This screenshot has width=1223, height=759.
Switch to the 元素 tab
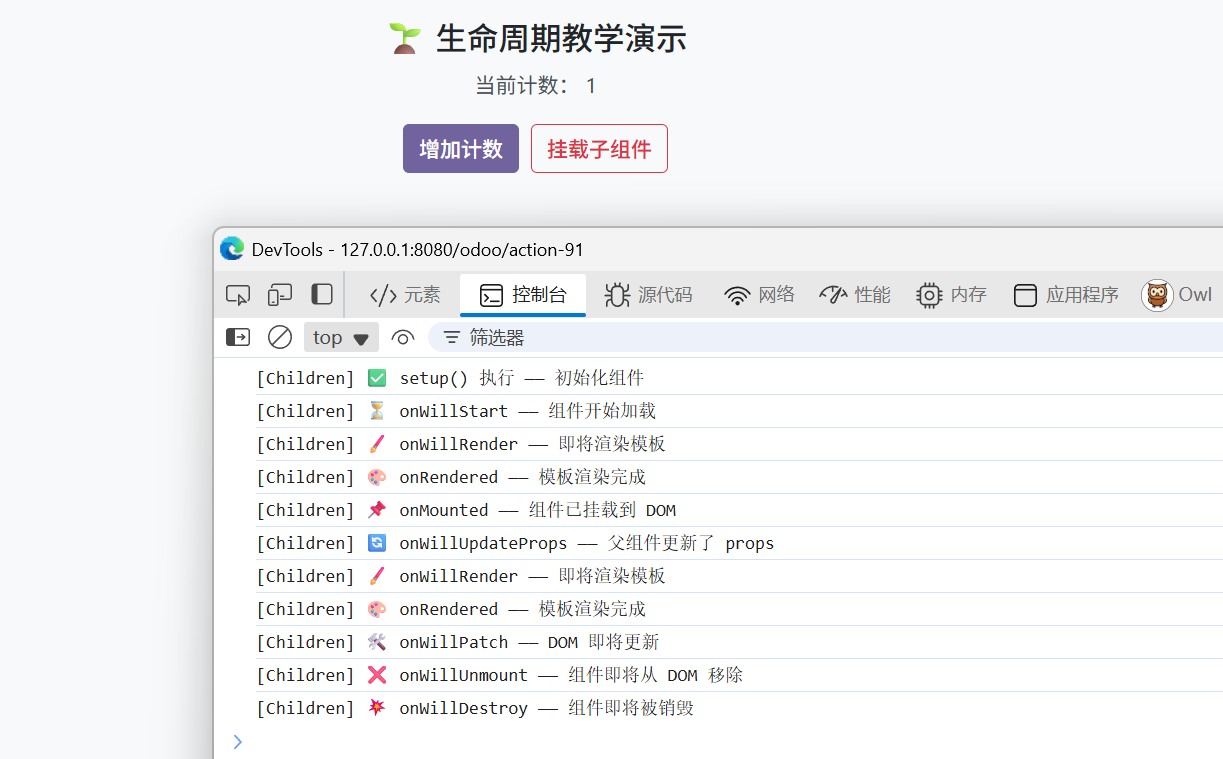[x=405, y=295]
